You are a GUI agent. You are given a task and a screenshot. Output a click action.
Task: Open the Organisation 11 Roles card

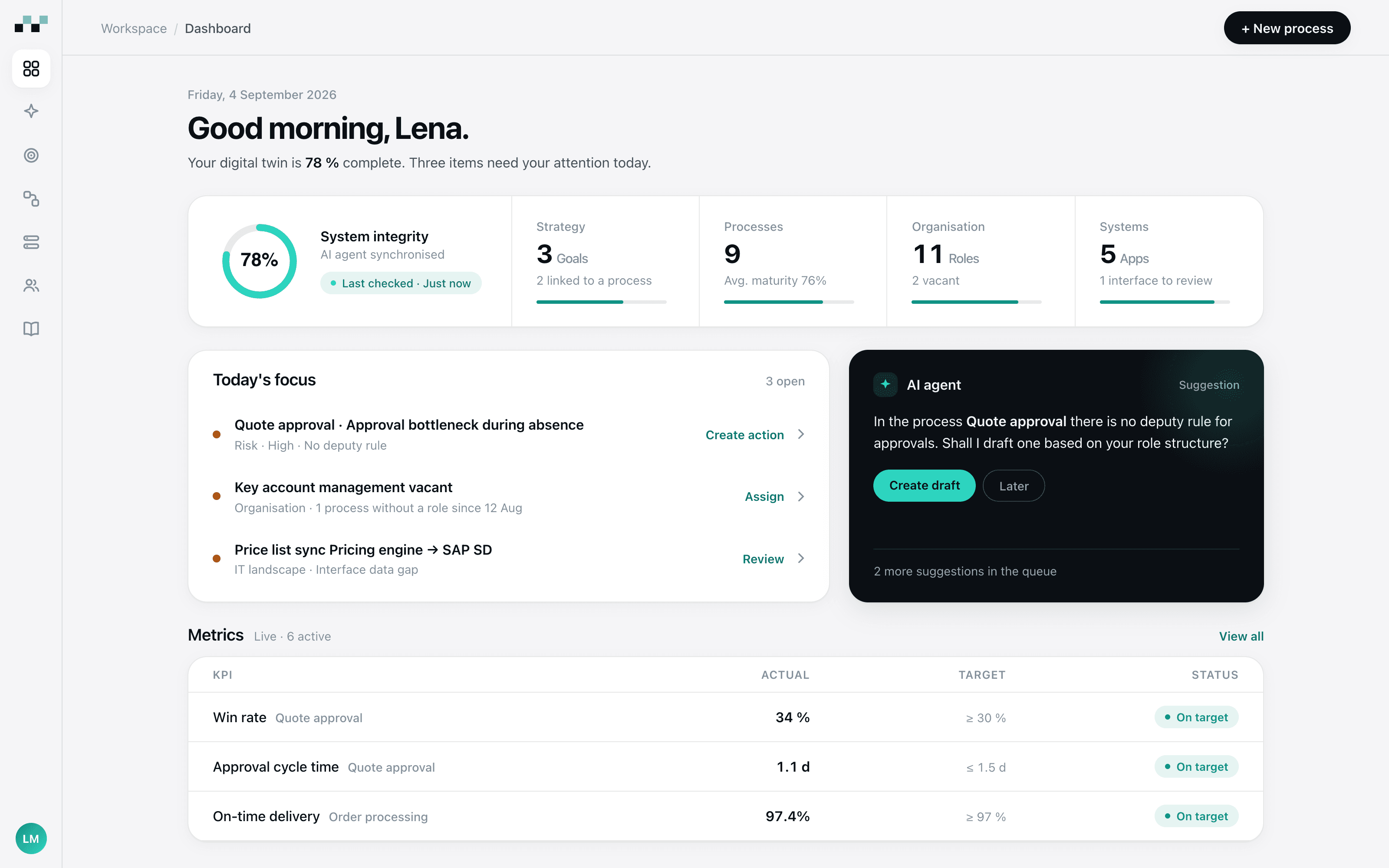pyautogui.click(x=981, y=261)
